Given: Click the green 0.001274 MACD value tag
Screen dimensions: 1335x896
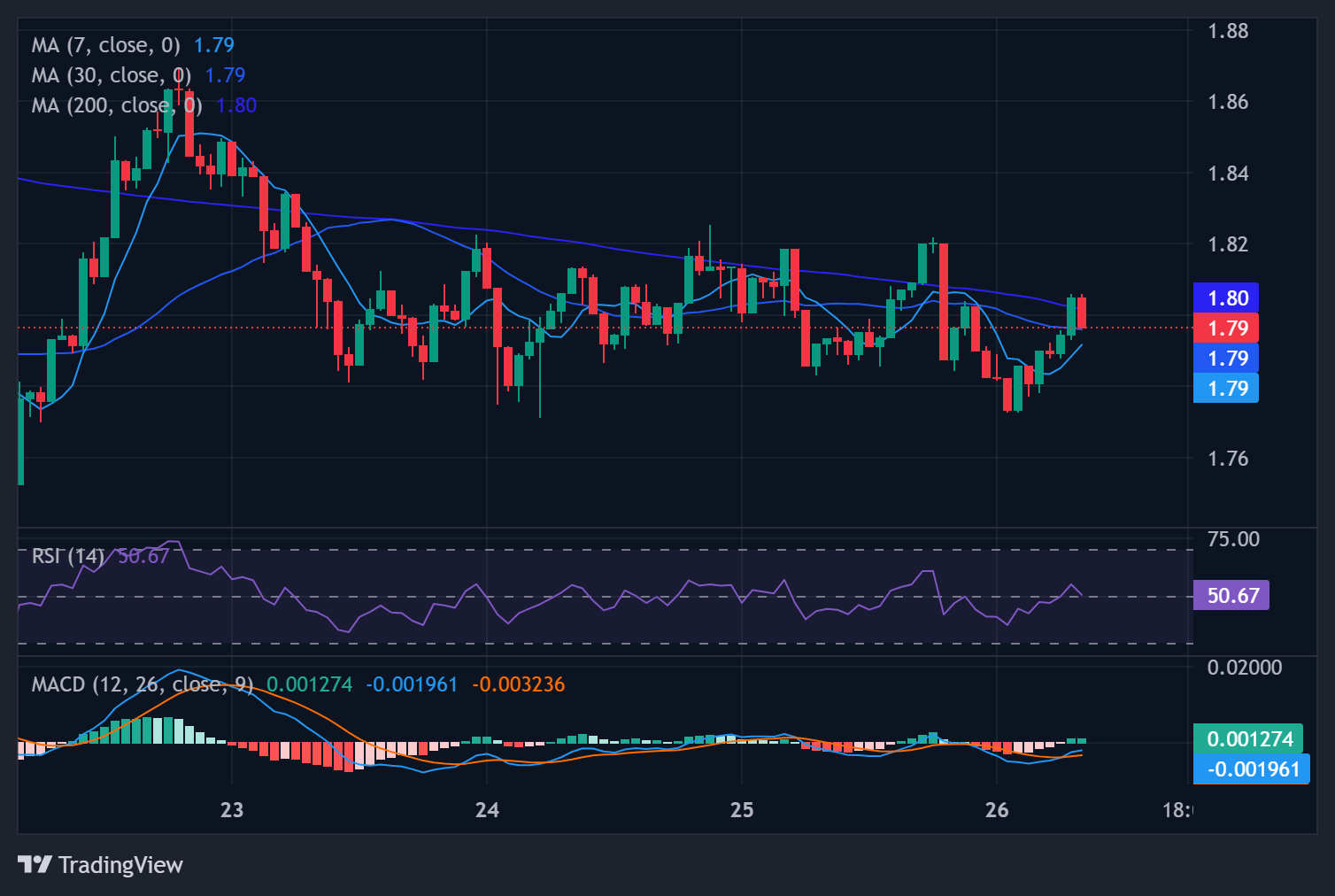Looking at the screenshot, I should point(1248,739).
